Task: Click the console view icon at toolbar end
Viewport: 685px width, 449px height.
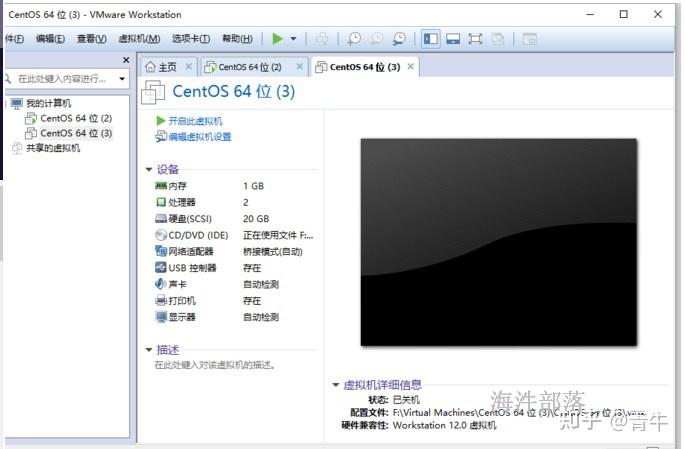Action: [529, 39]
